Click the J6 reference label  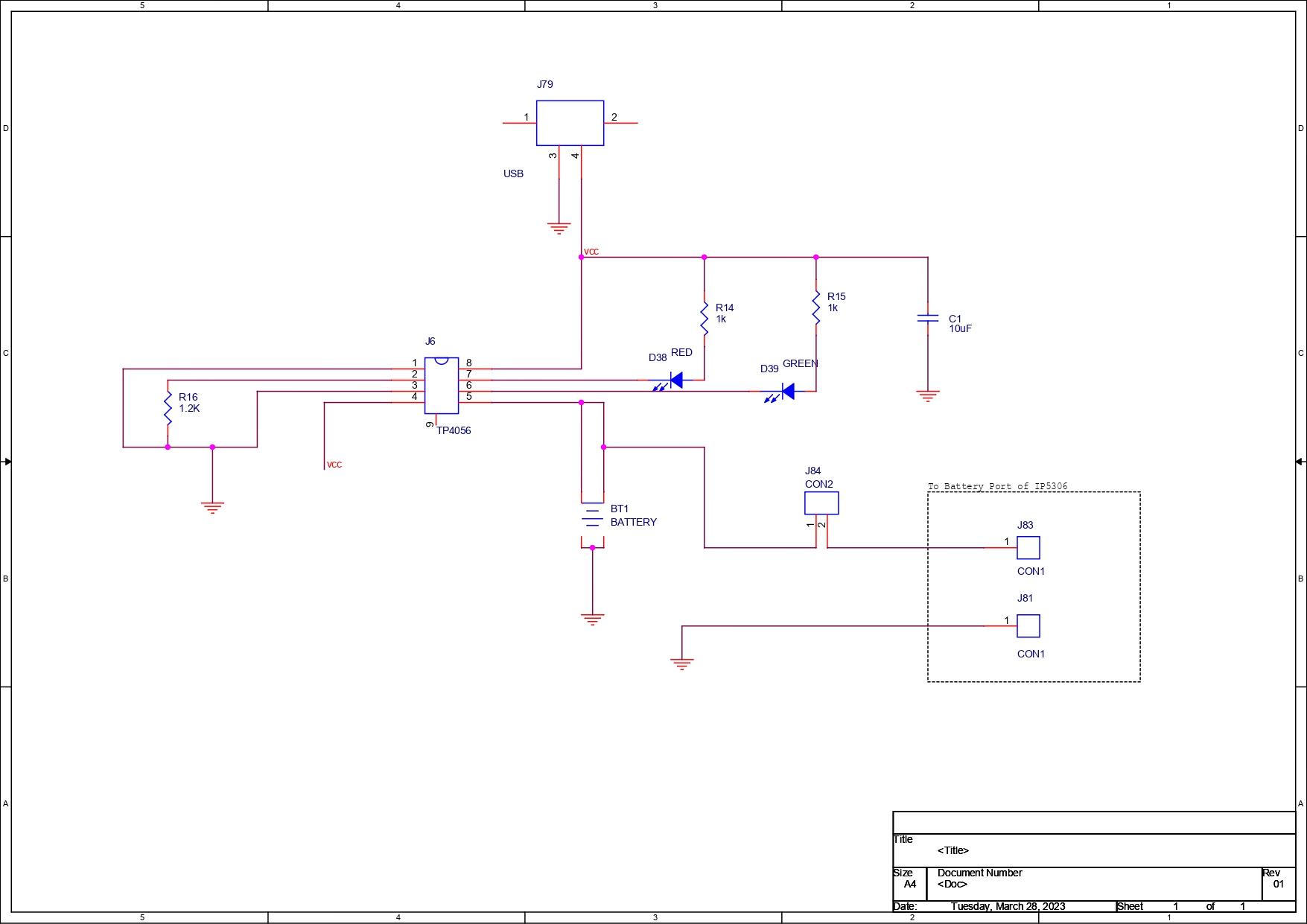430,341
